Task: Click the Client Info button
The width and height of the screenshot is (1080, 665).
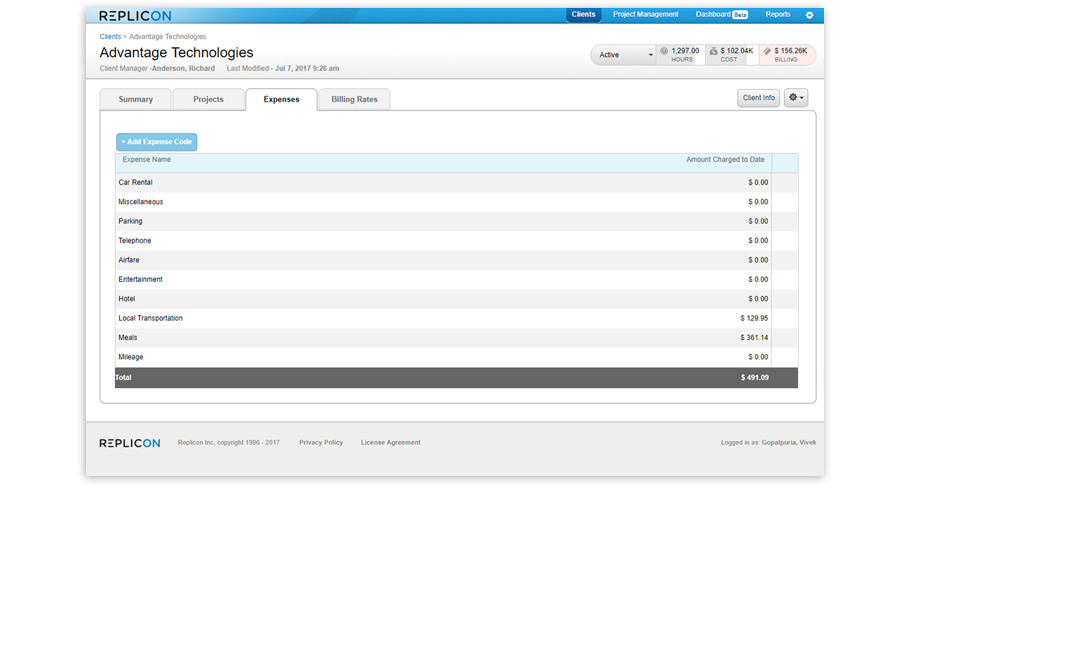Action: (758, 98)
